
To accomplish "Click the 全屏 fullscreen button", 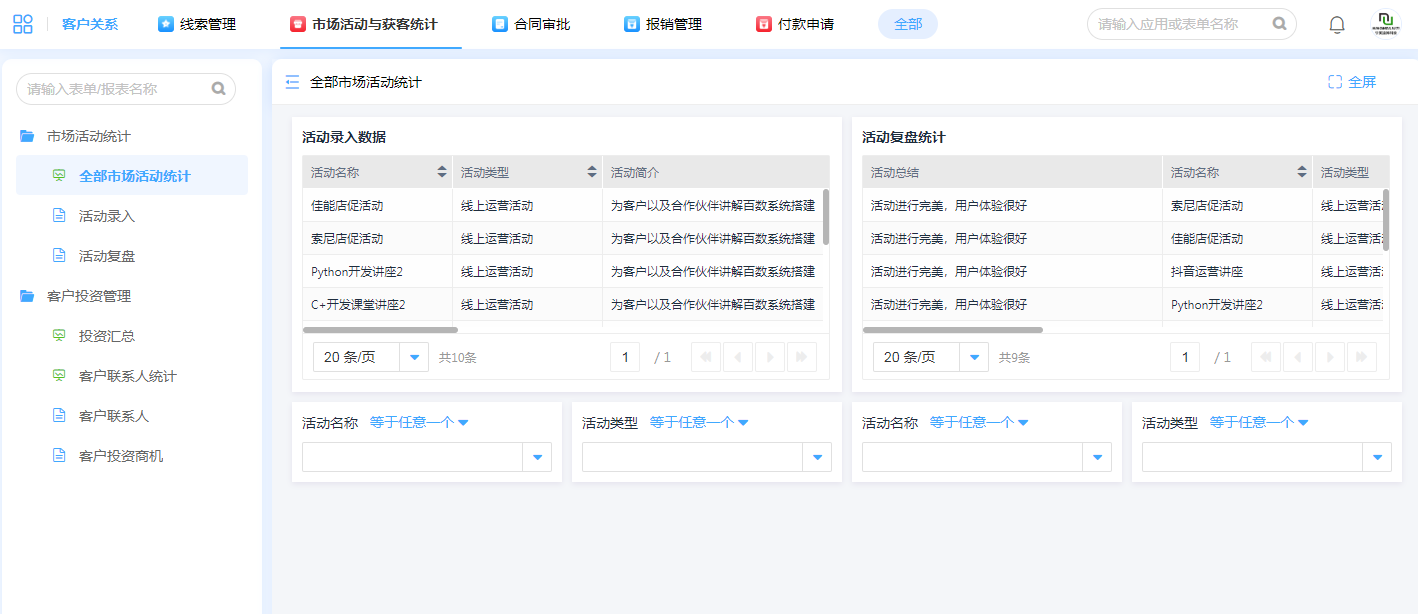I will click(x=1352, y=82).
